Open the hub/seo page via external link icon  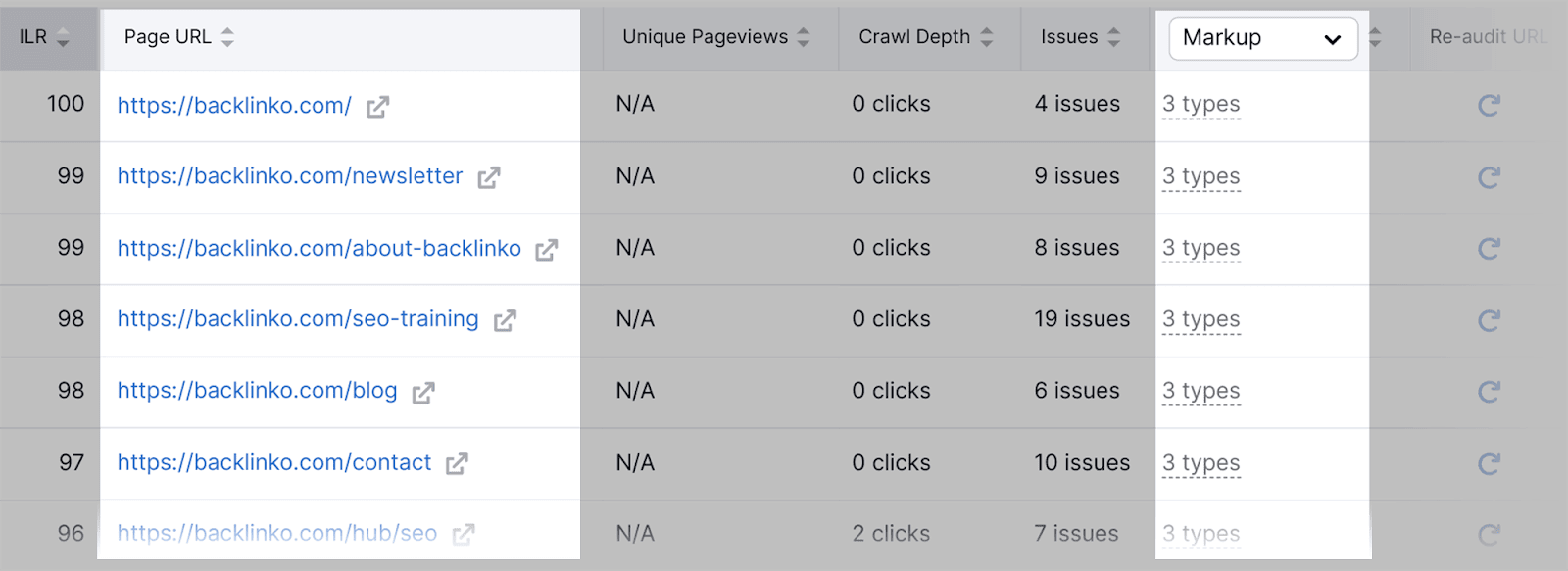click(x=462, y=534)
